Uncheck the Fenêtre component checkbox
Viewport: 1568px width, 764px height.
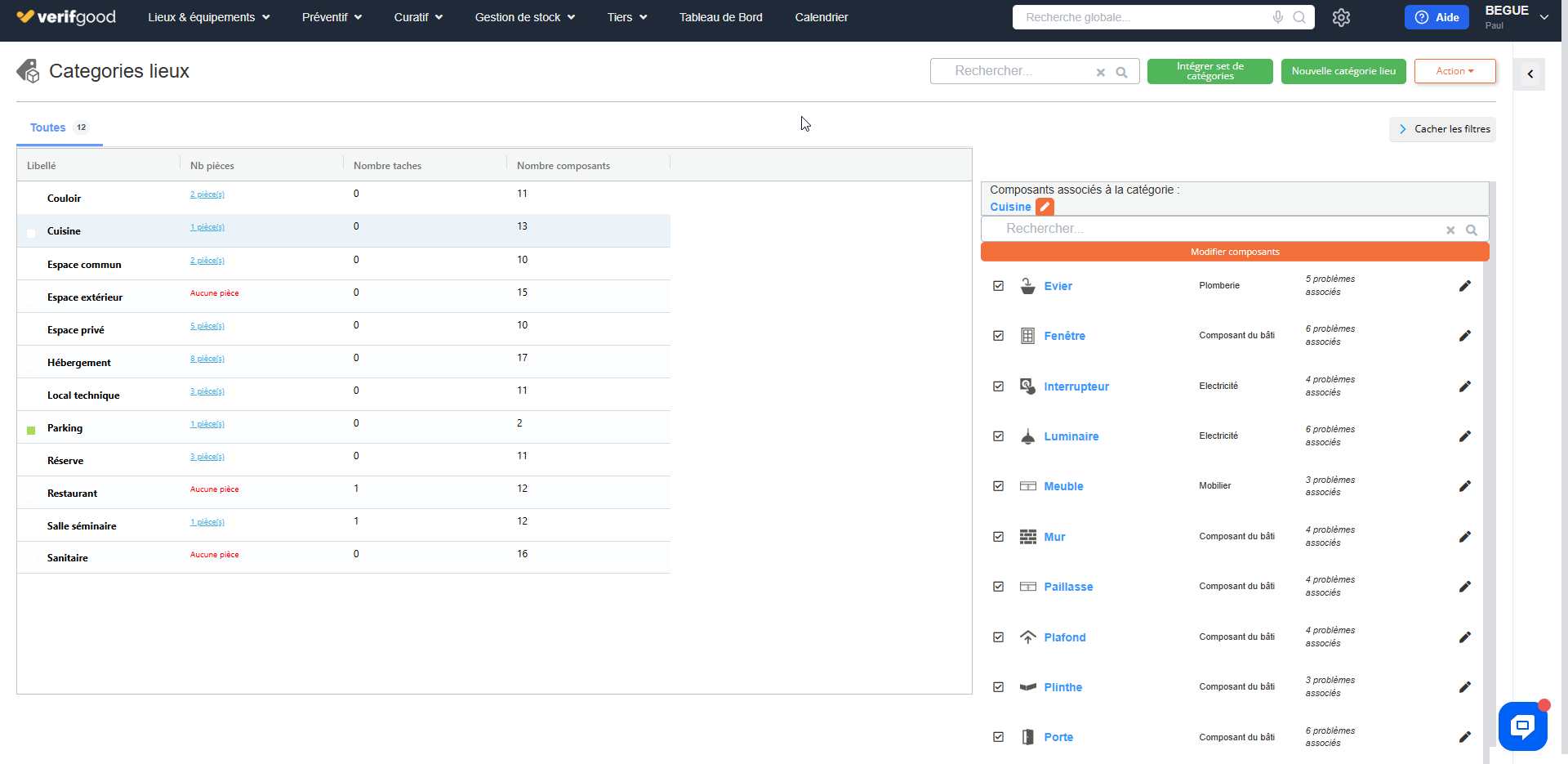click(x=998, y=336)
